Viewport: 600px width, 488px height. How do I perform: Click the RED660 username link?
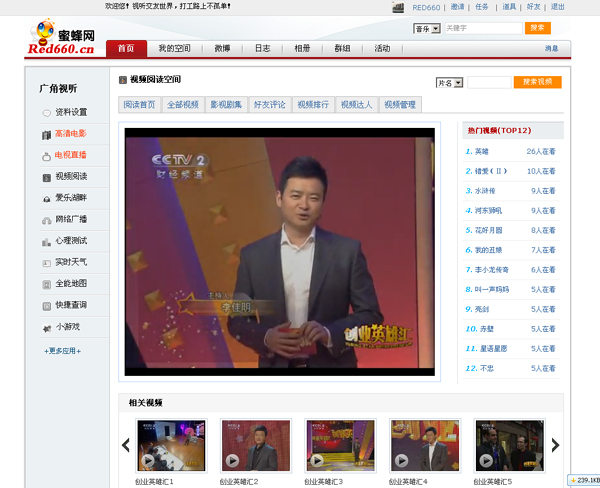(x=426, y=8)
